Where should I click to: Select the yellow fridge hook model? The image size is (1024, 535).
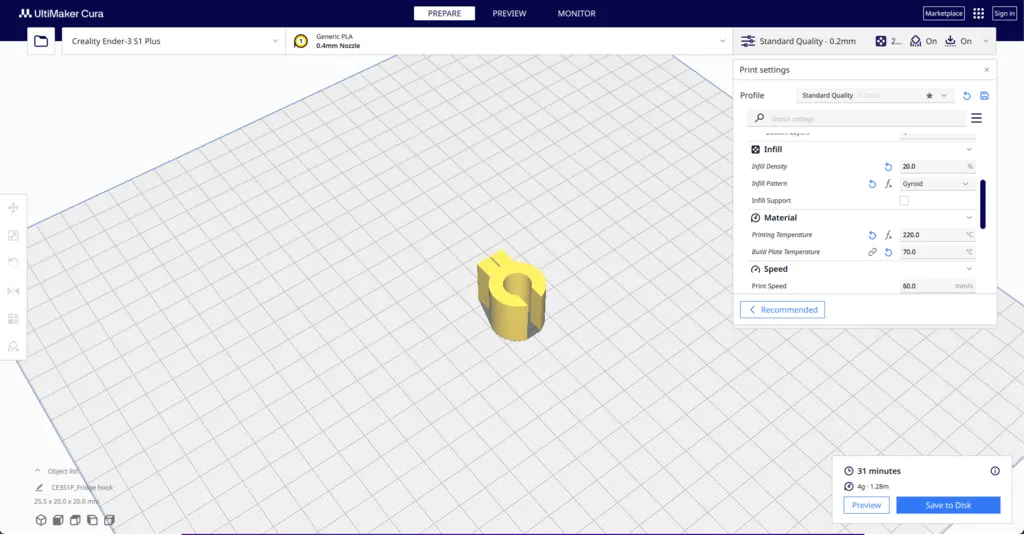[511, 295]
